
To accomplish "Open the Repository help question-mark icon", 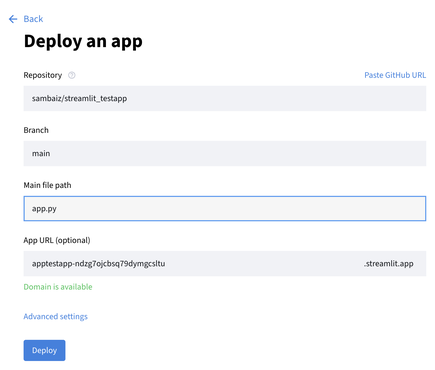I will coord(72,75).
